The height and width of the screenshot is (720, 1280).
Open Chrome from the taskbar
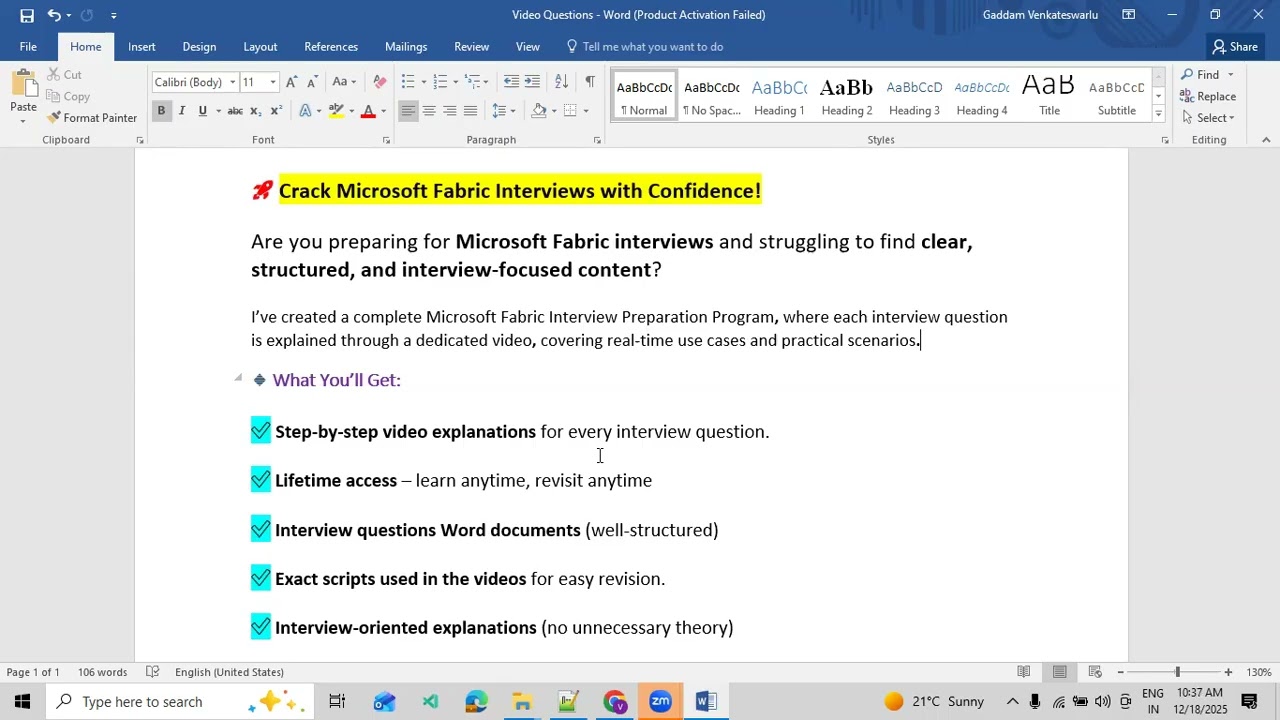click(x=614, y=702)
